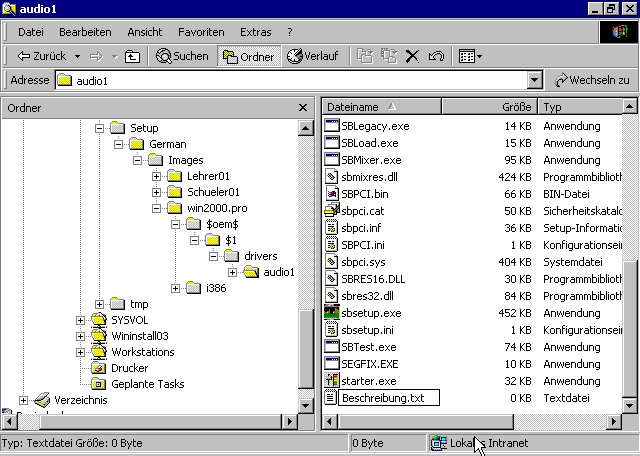Sort by the Typ column header

click(x=581, y=107)
